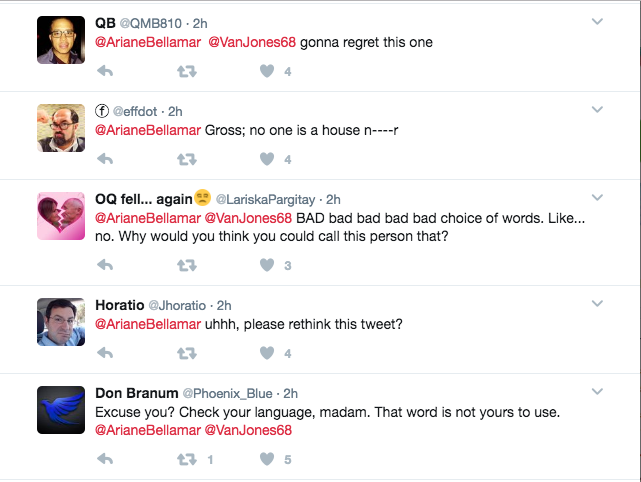641x482 pixels.
Task: Reply to Don Branum's tweet
Action: click(105, 459)
